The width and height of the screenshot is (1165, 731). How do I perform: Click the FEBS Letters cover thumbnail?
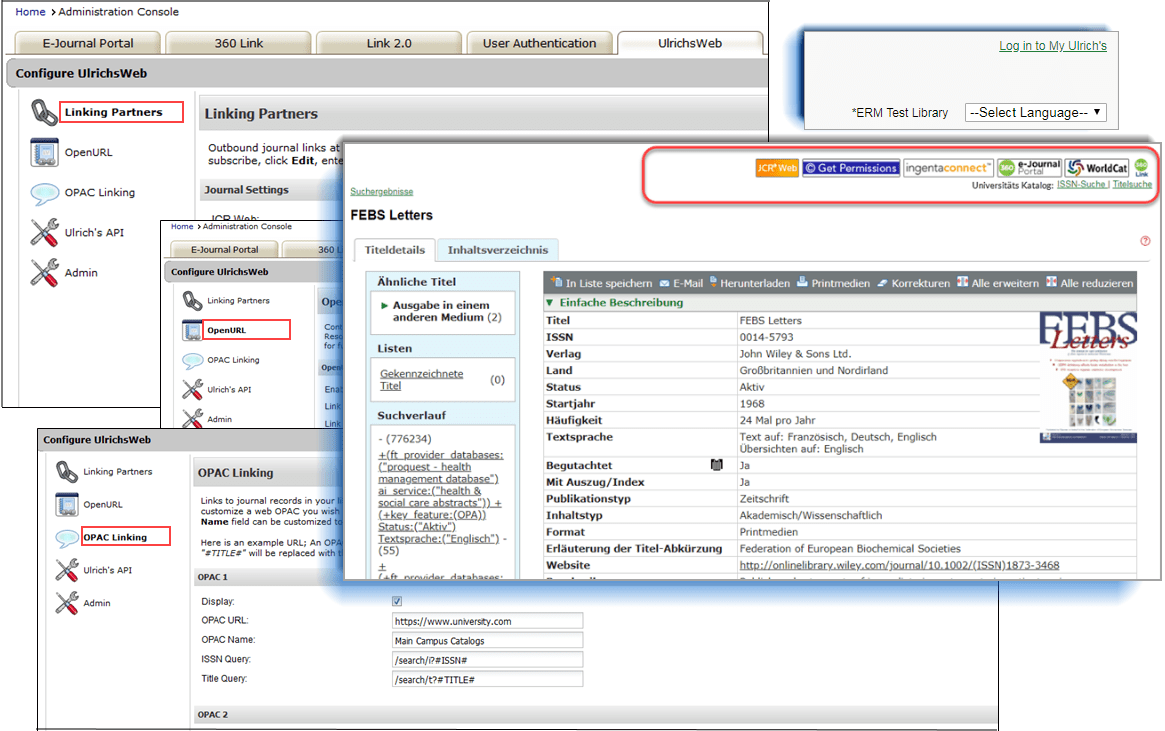1088,378
